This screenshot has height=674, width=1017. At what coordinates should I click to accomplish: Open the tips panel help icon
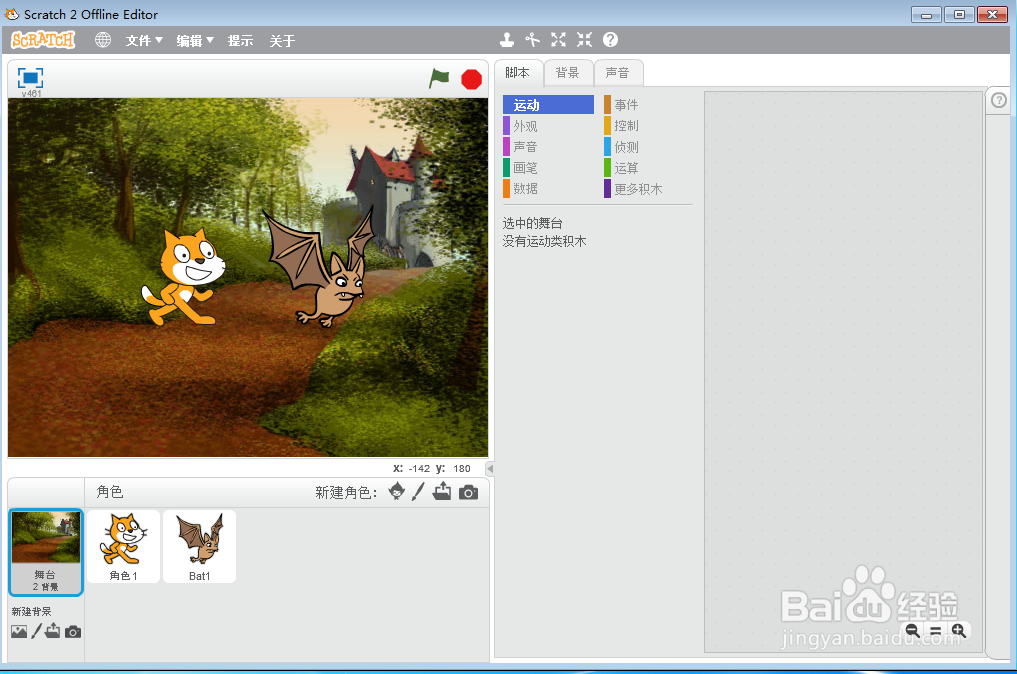[999, 100]
